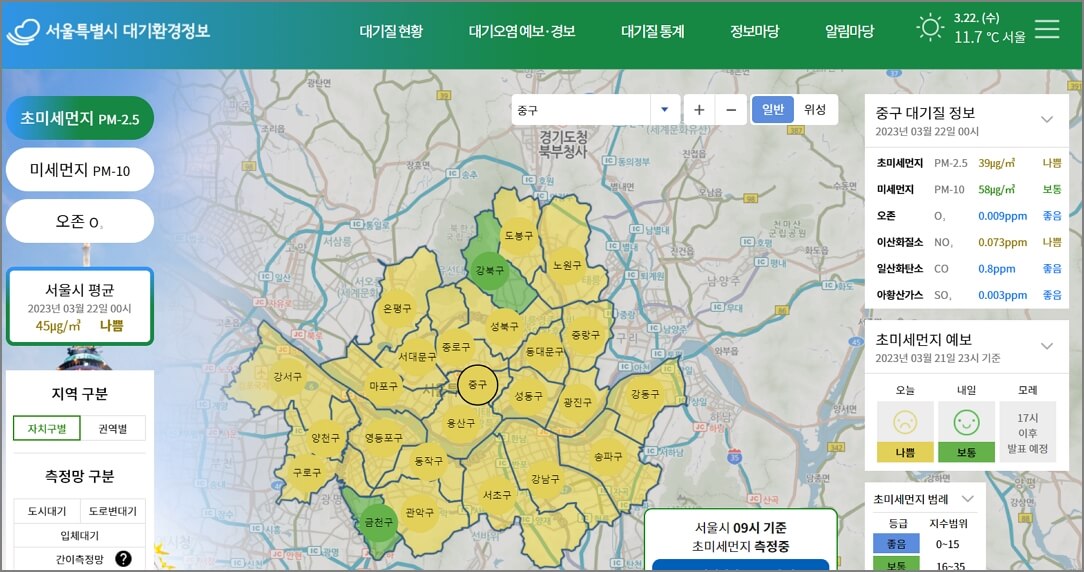Select 금천구 green district marker
The width and height of the screenshot is (1084, 572).
pyautogui.click(x=377, y=522)
